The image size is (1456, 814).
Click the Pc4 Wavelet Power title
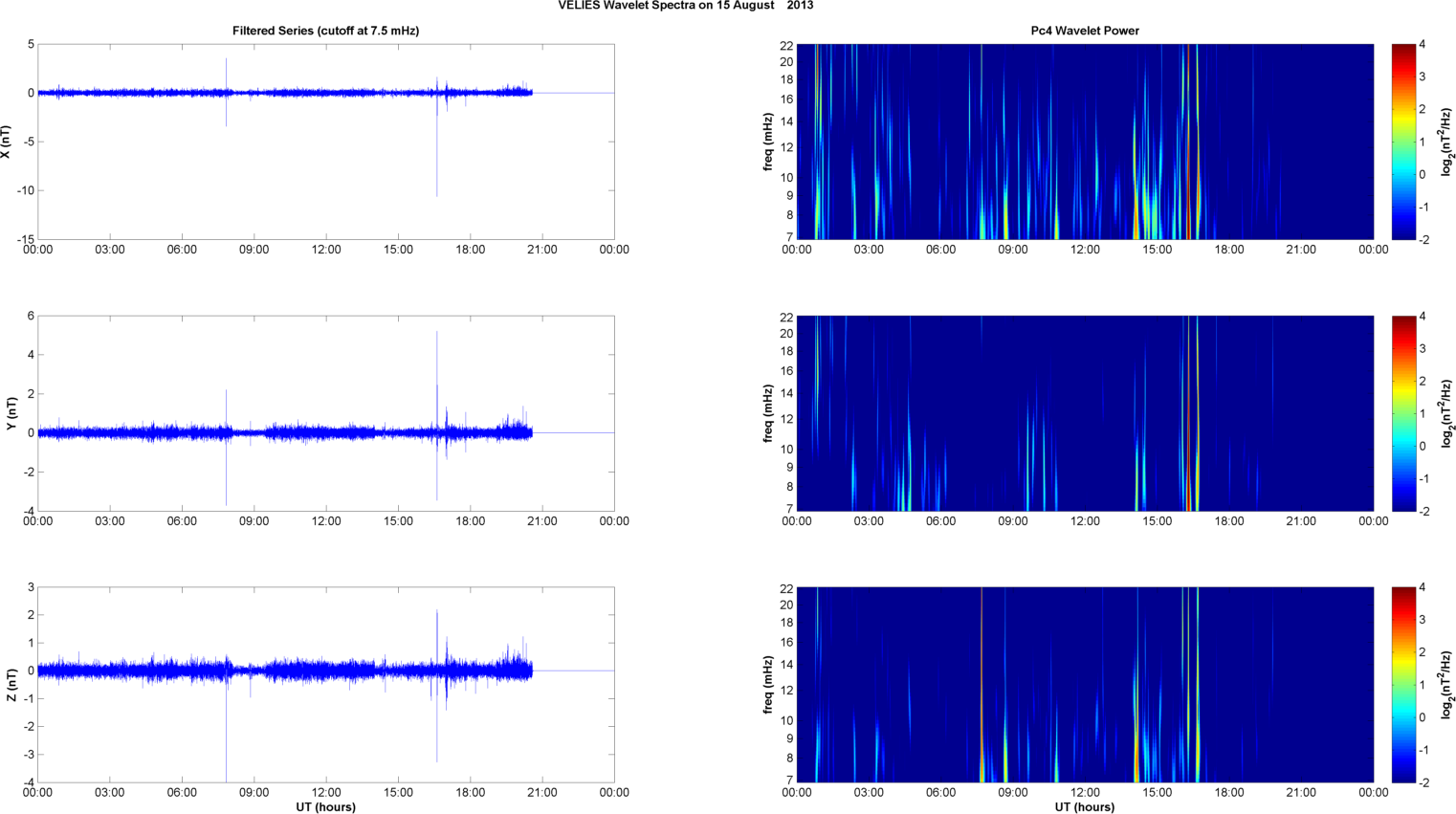(x=1085, y=31)
